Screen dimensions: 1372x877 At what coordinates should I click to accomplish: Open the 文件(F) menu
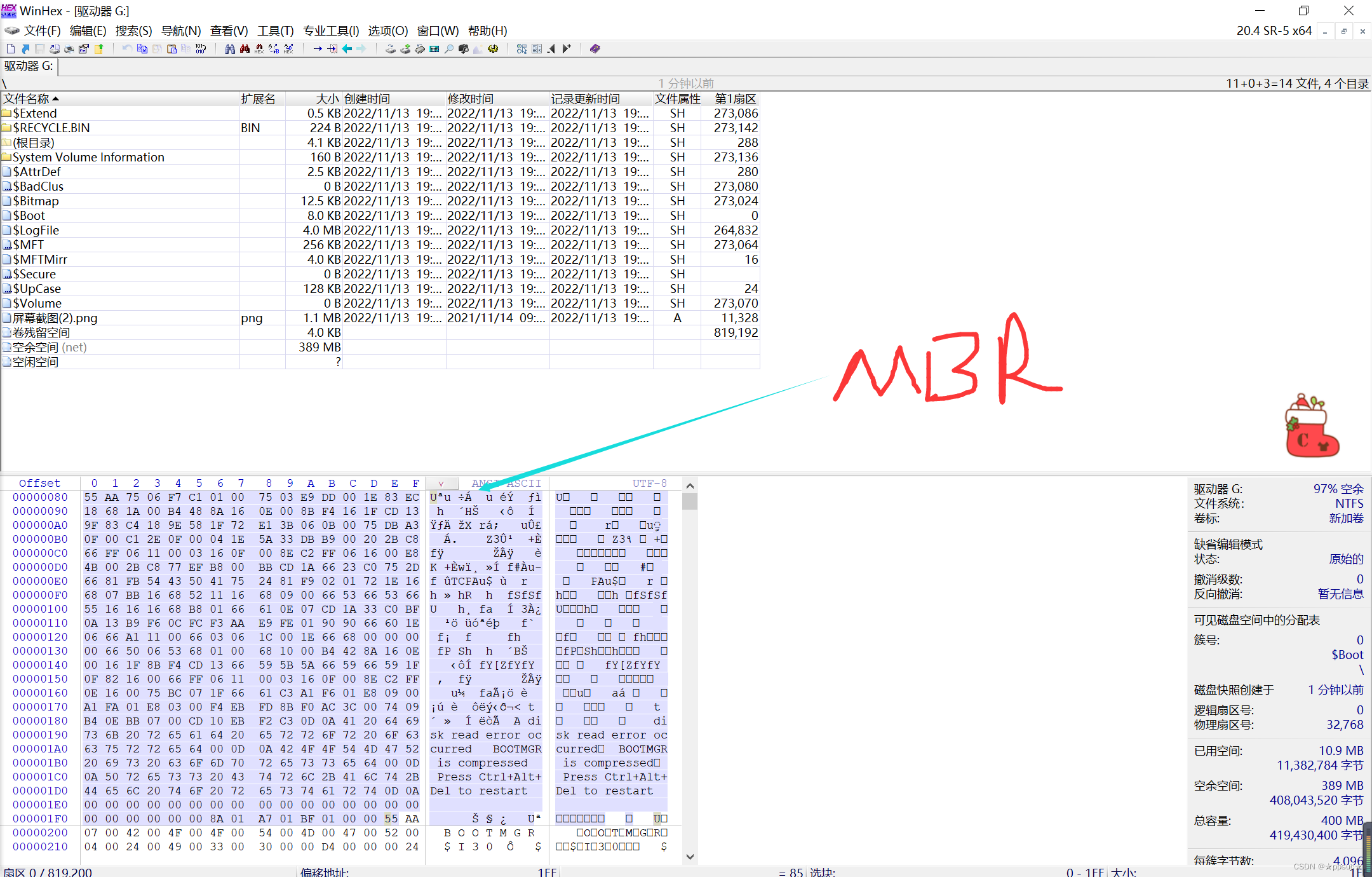tap(42, 31)
